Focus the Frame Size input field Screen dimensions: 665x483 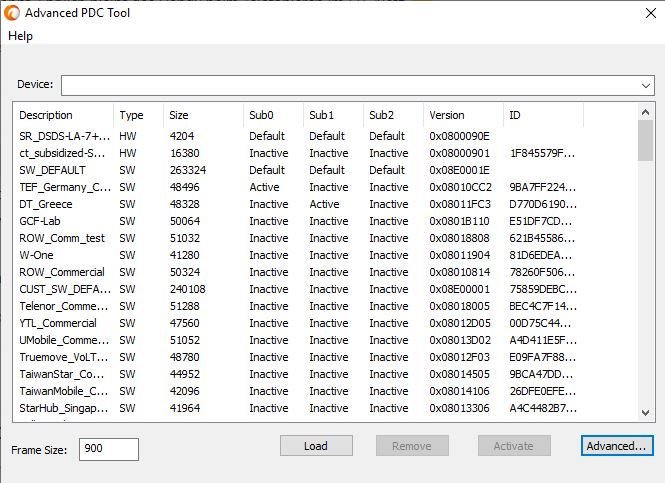pyautogui.click(x=109, y=449)
